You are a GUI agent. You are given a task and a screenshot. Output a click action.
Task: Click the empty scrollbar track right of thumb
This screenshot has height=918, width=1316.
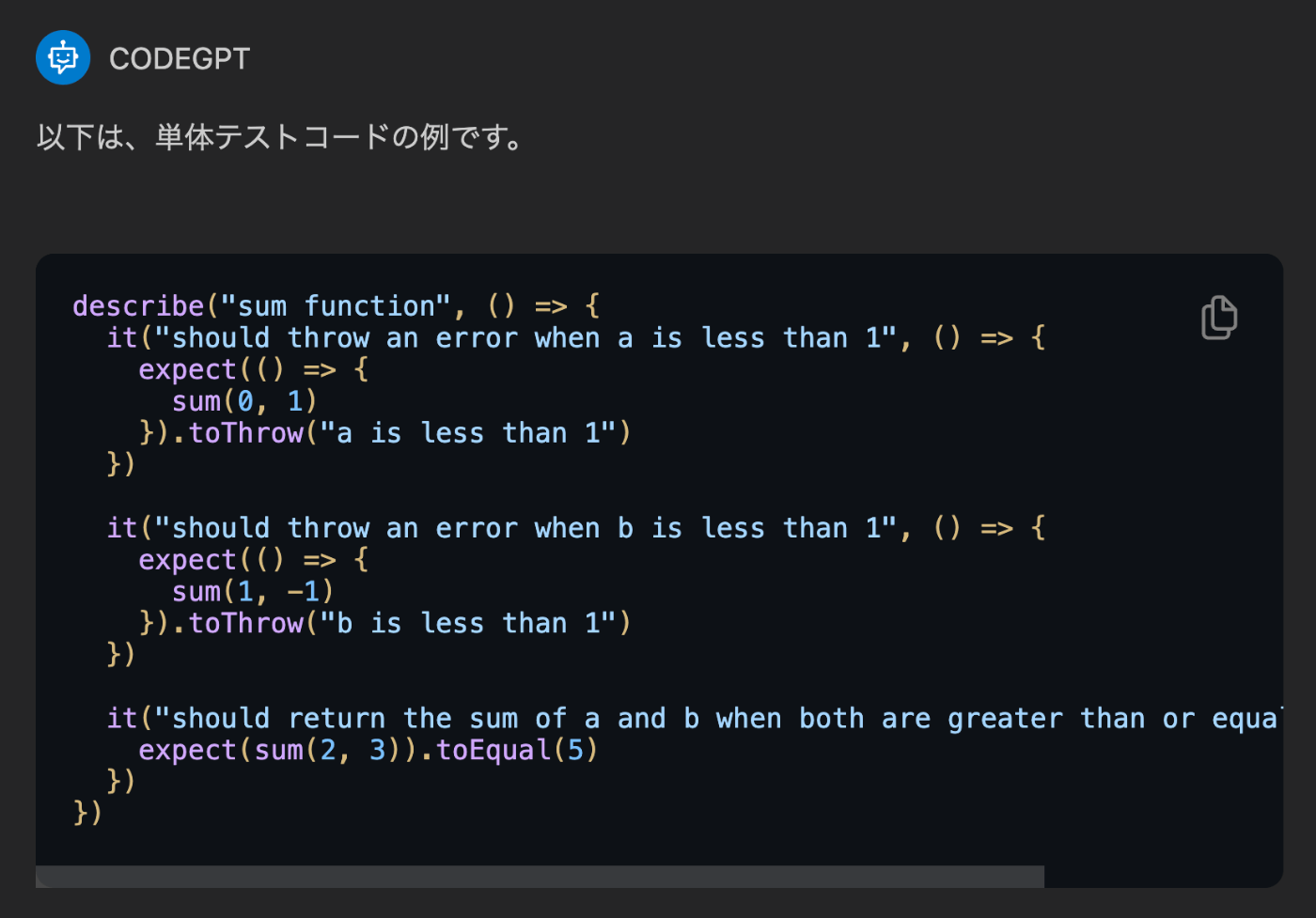tap(1164, 877)
